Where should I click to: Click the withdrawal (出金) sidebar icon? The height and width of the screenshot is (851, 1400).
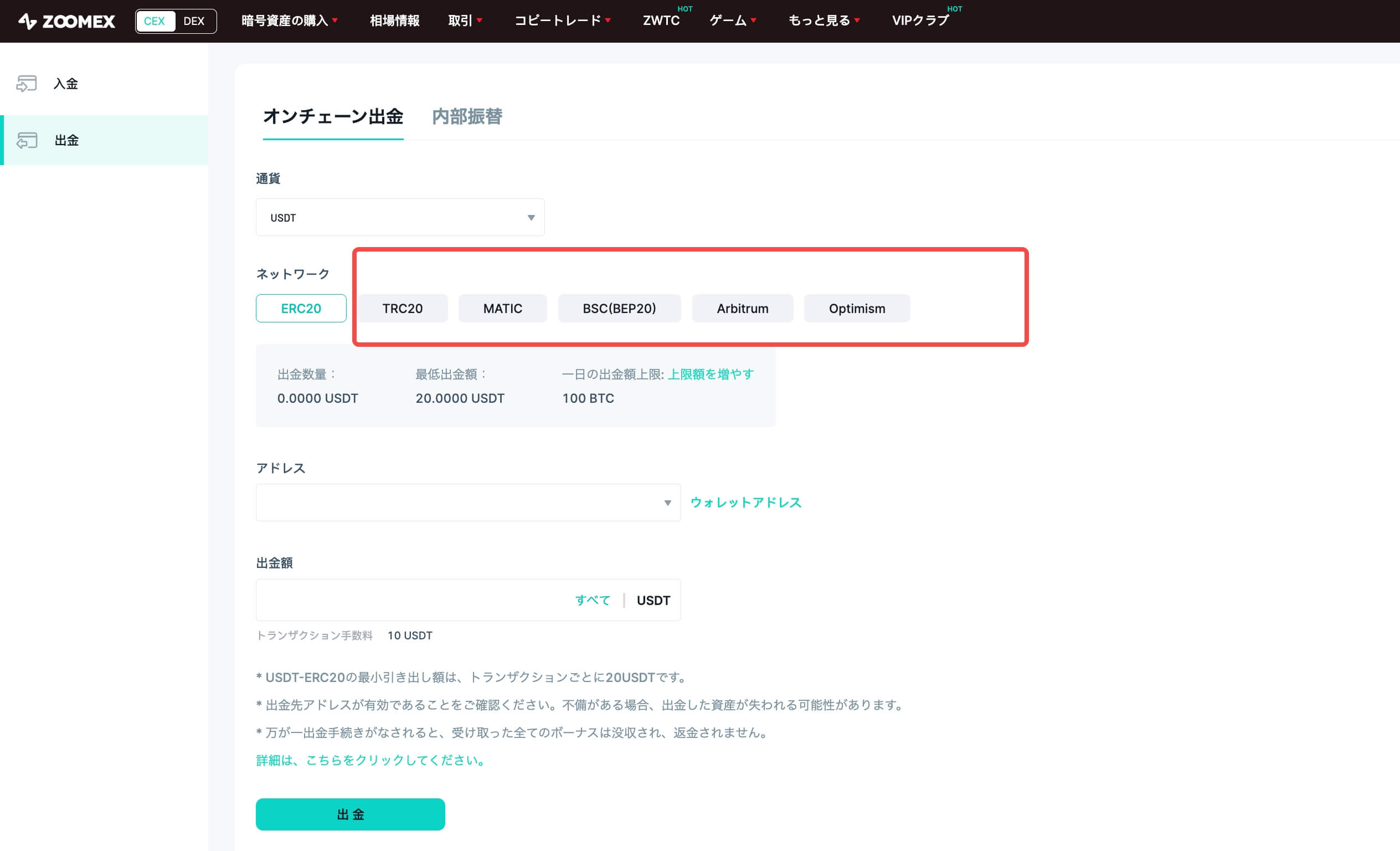[26, 140]
